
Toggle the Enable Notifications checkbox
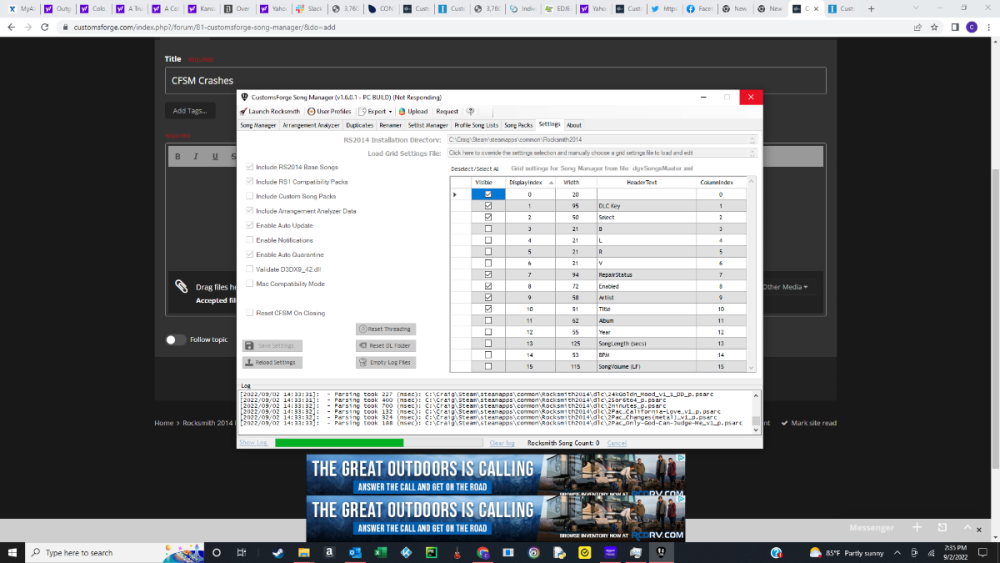point(250,240)
